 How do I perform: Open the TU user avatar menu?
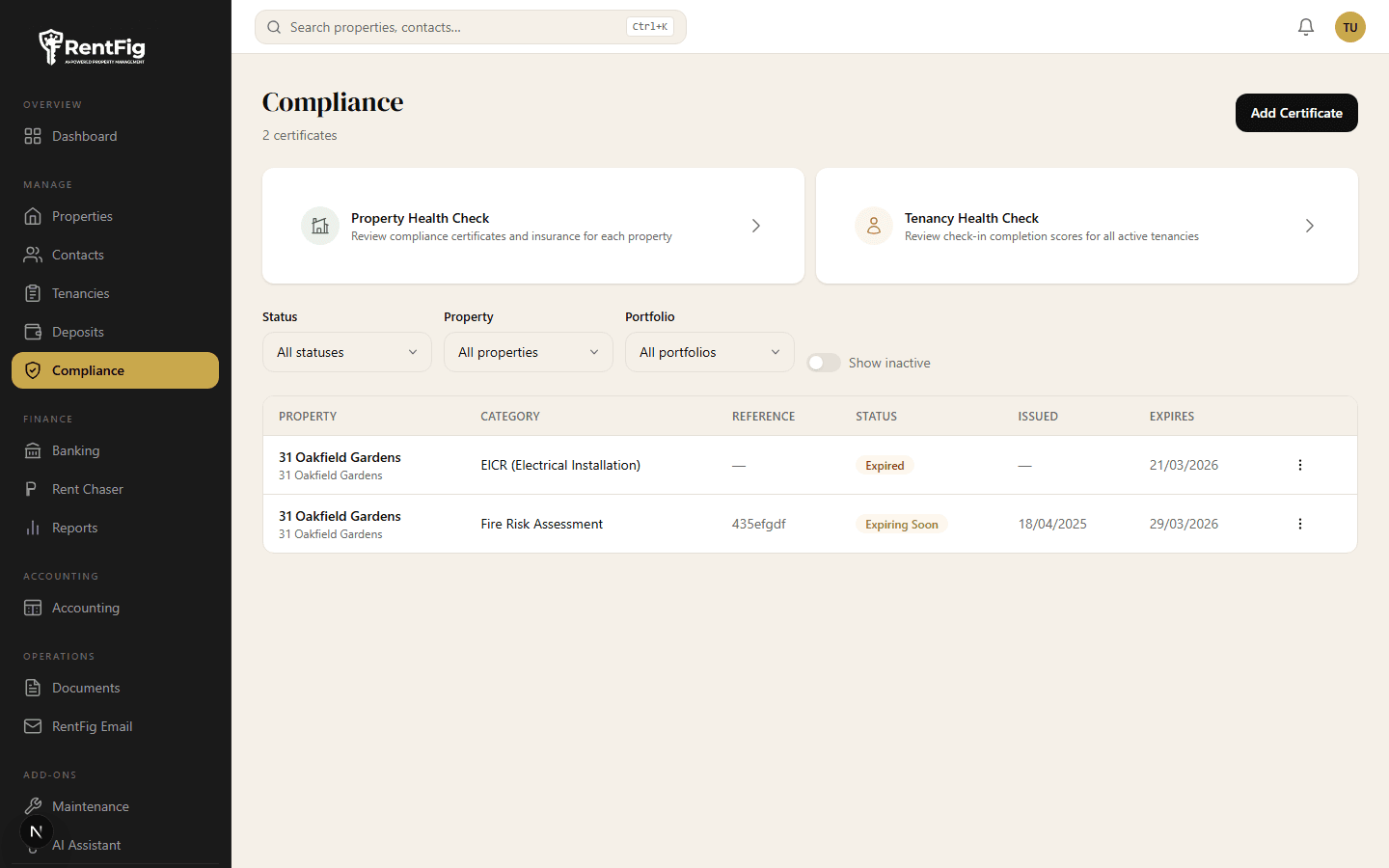(1350, 27)
